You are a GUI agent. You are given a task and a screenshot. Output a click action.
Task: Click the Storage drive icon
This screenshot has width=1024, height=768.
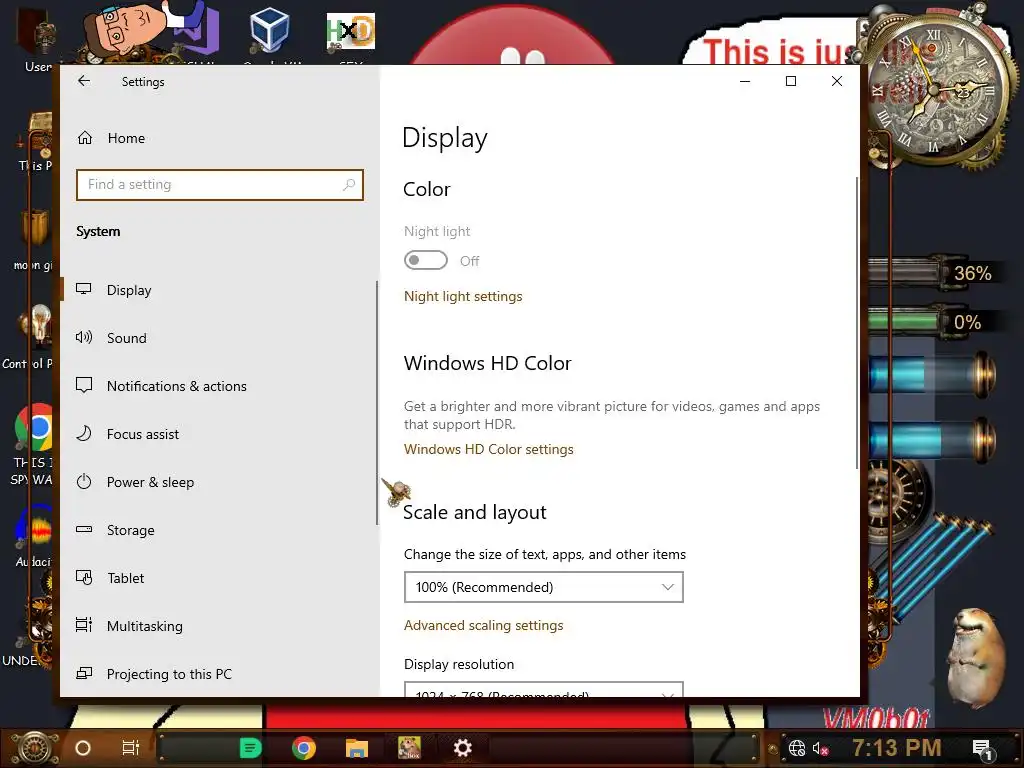84,530
